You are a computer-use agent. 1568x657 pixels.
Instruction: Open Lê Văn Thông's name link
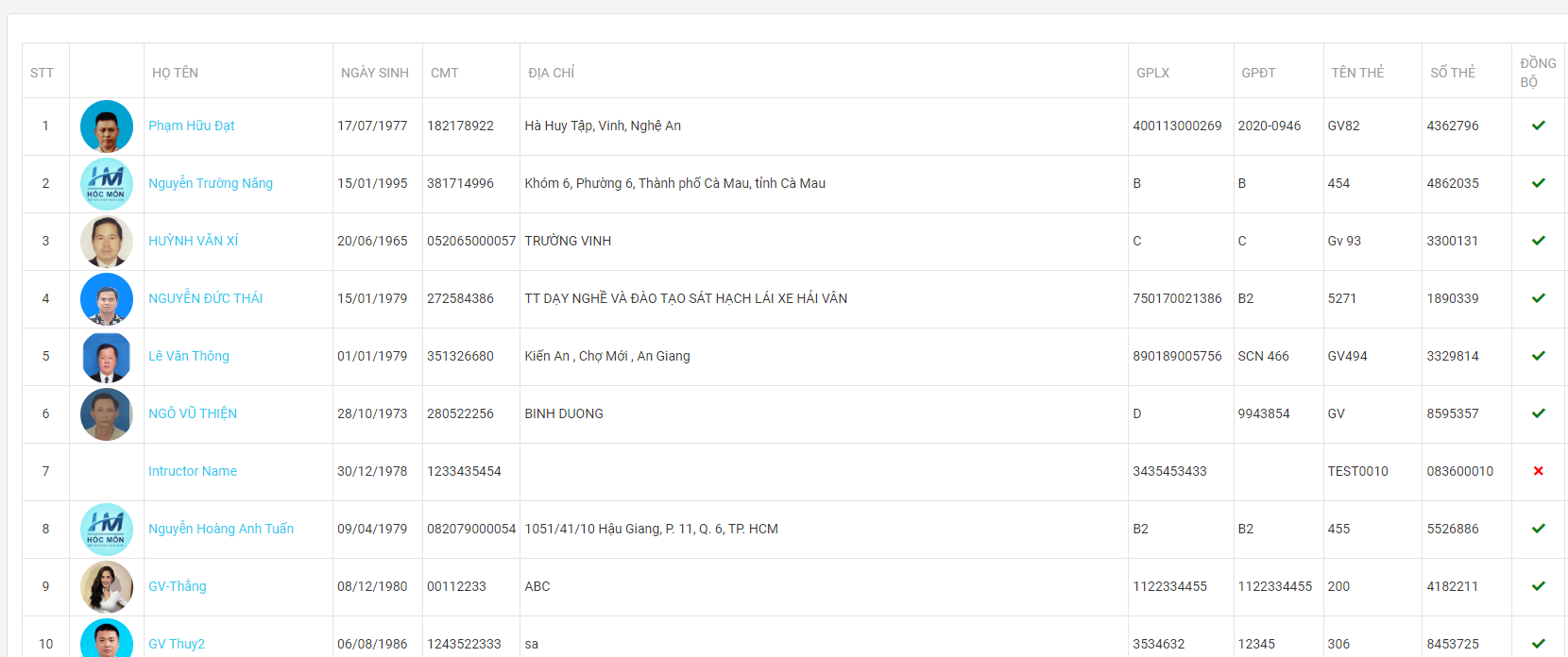pyautogui.click(x=189, y=356)
